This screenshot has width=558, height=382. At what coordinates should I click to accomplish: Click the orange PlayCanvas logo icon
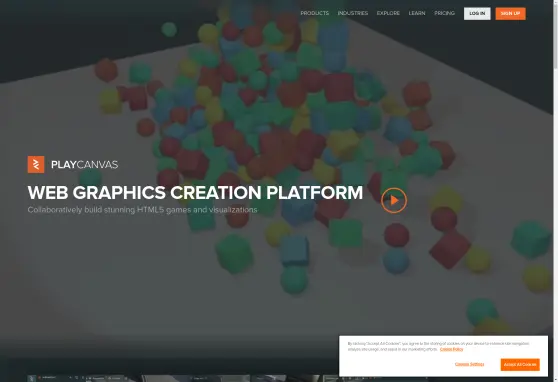coord(36,164)
